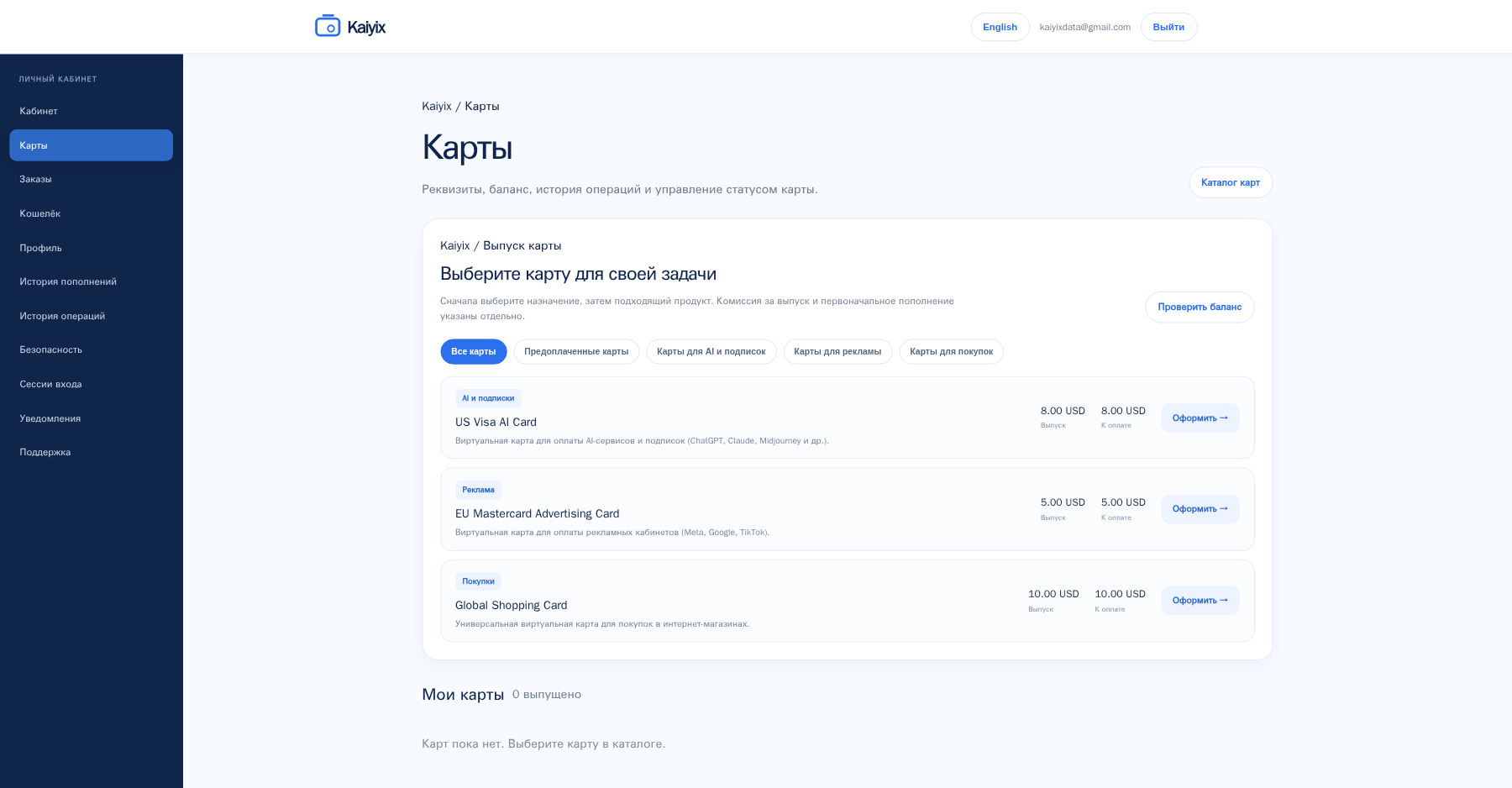Go to Безопасность sidebar item
Viewport: 1512px width, 788px height.
click(x=91, y=349)
